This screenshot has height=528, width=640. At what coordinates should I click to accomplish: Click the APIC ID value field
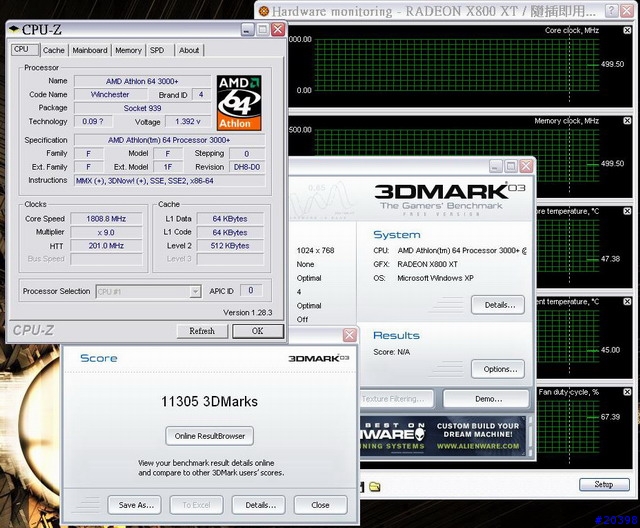point(251,291)
